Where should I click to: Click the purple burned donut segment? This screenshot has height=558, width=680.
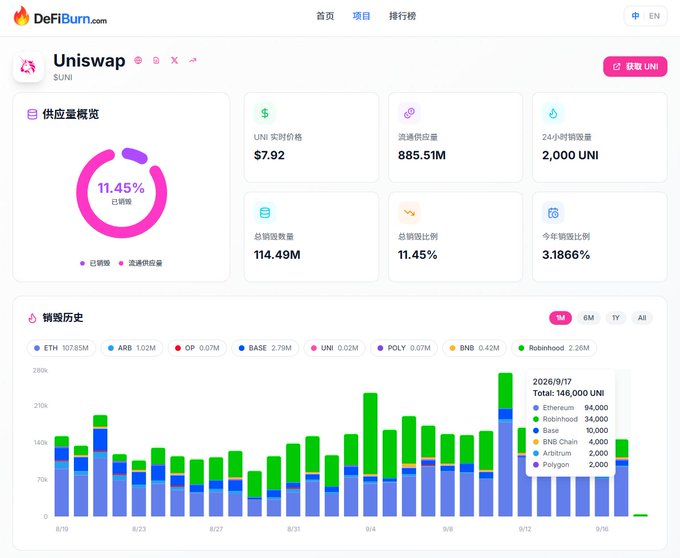[x=134, y=155]
